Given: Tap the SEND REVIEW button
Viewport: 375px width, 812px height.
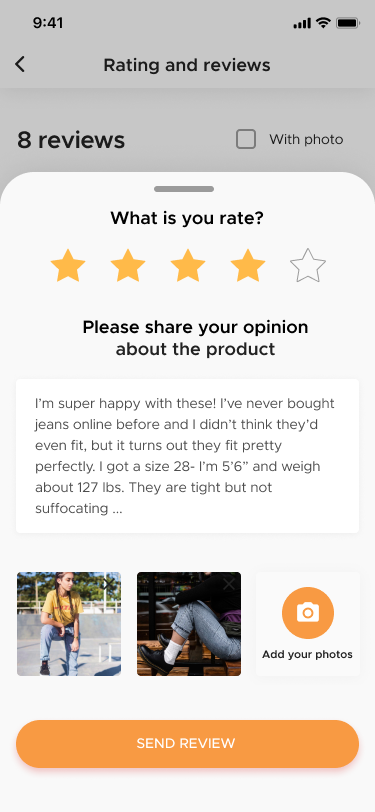Looking at the screenshot, I should click(x=188, y=744).
